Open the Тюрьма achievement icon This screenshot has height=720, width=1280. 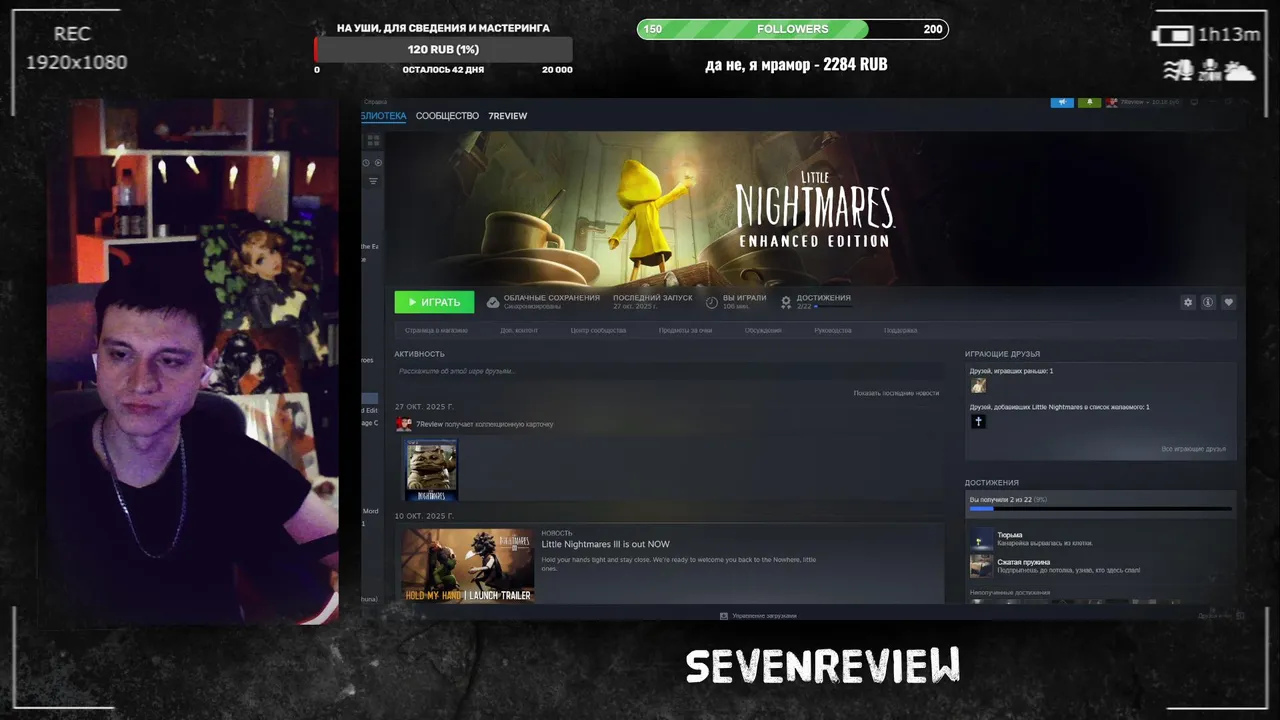pos(981,541)
